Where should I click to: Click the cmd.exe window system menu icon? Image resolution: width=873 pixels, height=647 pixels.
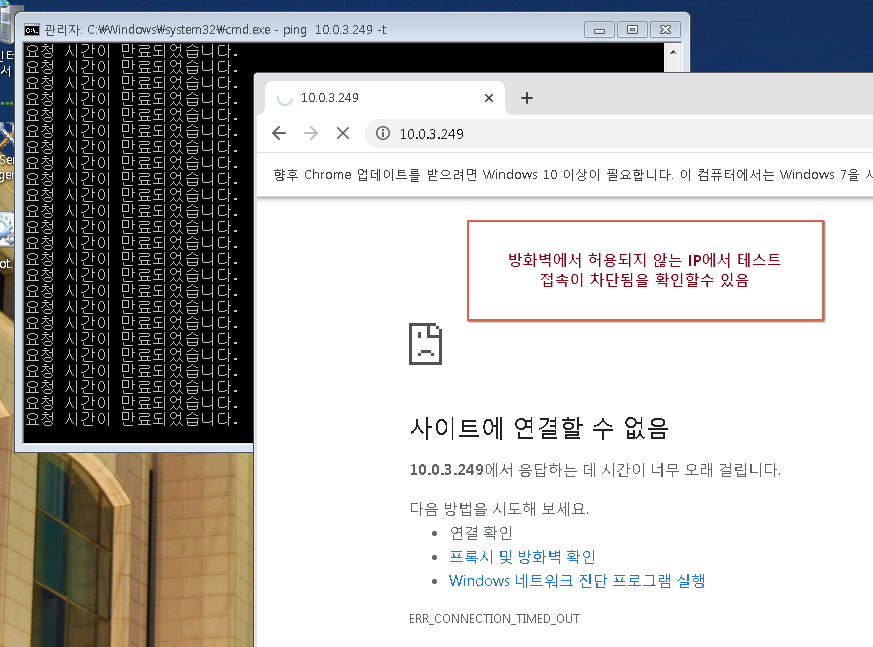pos(32,30)
